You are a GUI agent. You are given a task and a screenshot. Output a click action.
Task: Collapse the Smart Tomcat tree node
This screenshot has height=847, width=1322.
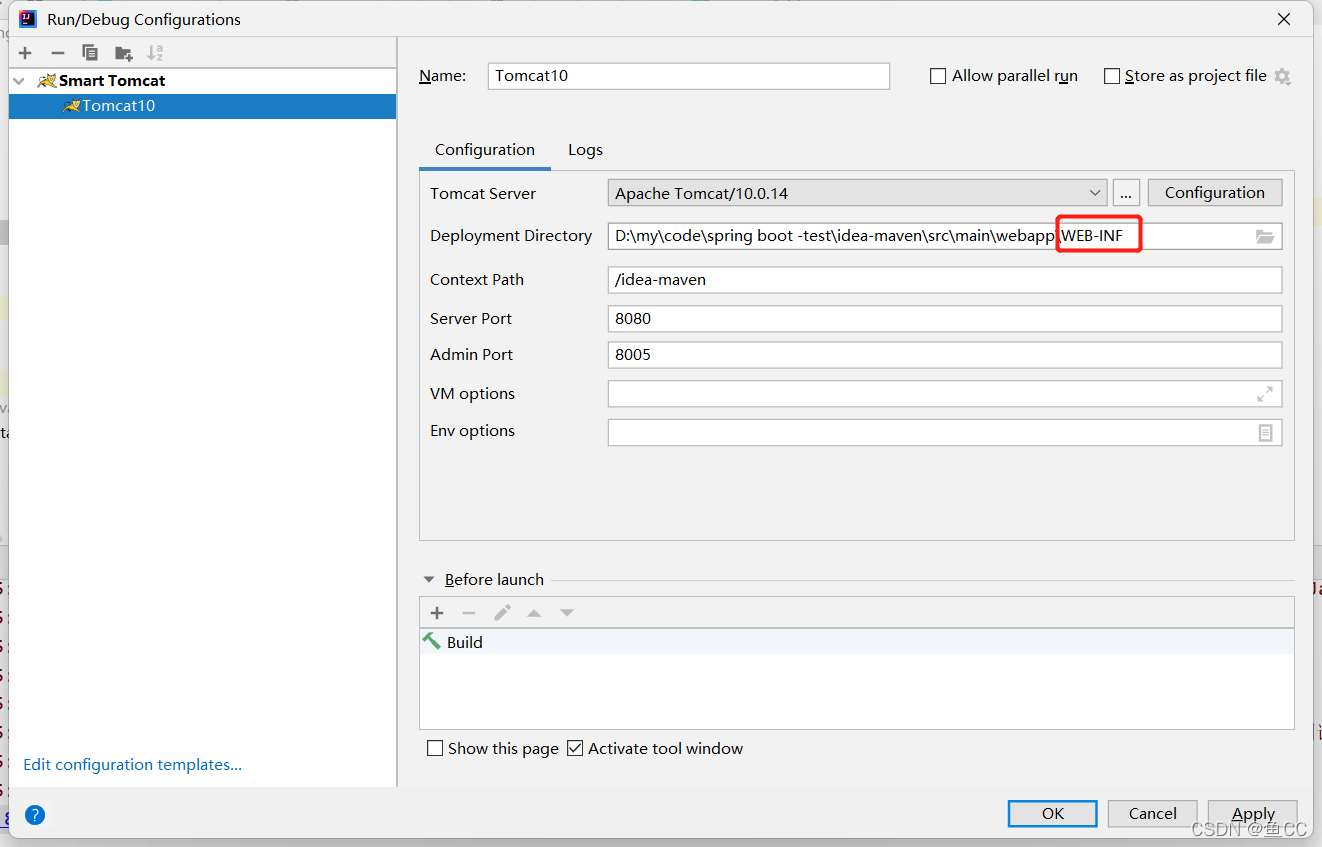click(x=19, y=81)
